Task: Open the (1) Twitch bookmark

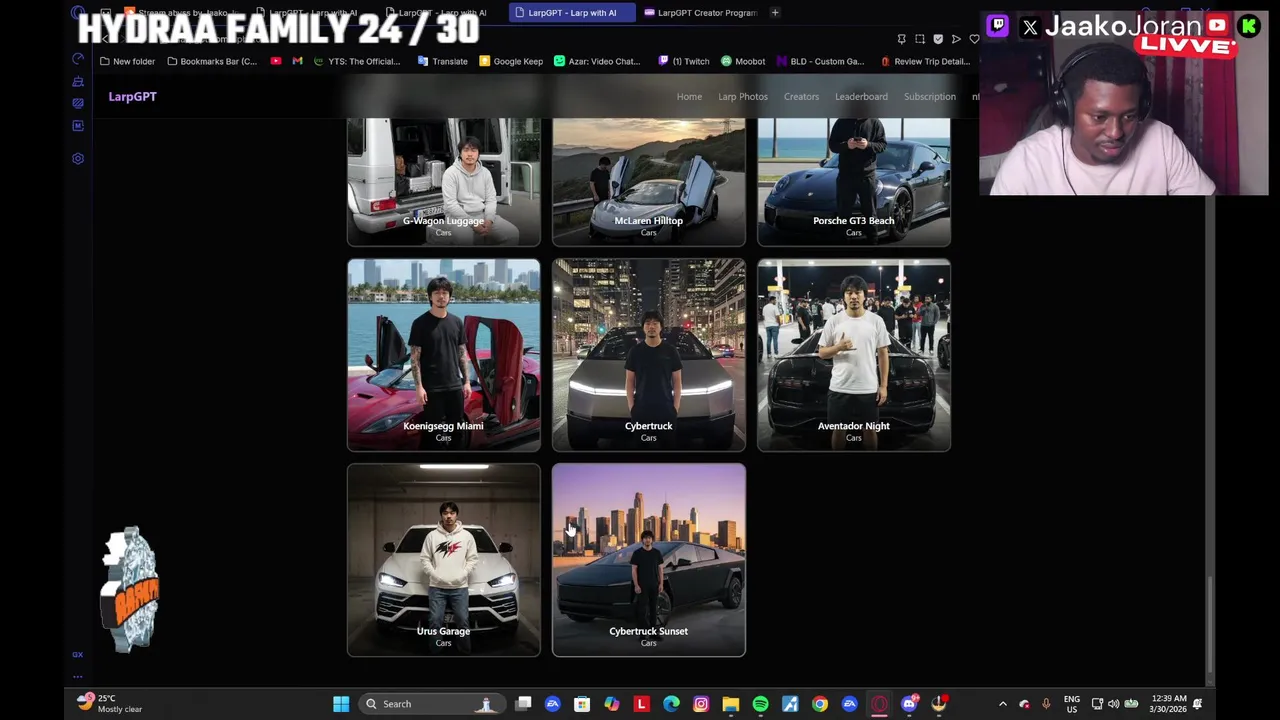Action: [684, 61]
